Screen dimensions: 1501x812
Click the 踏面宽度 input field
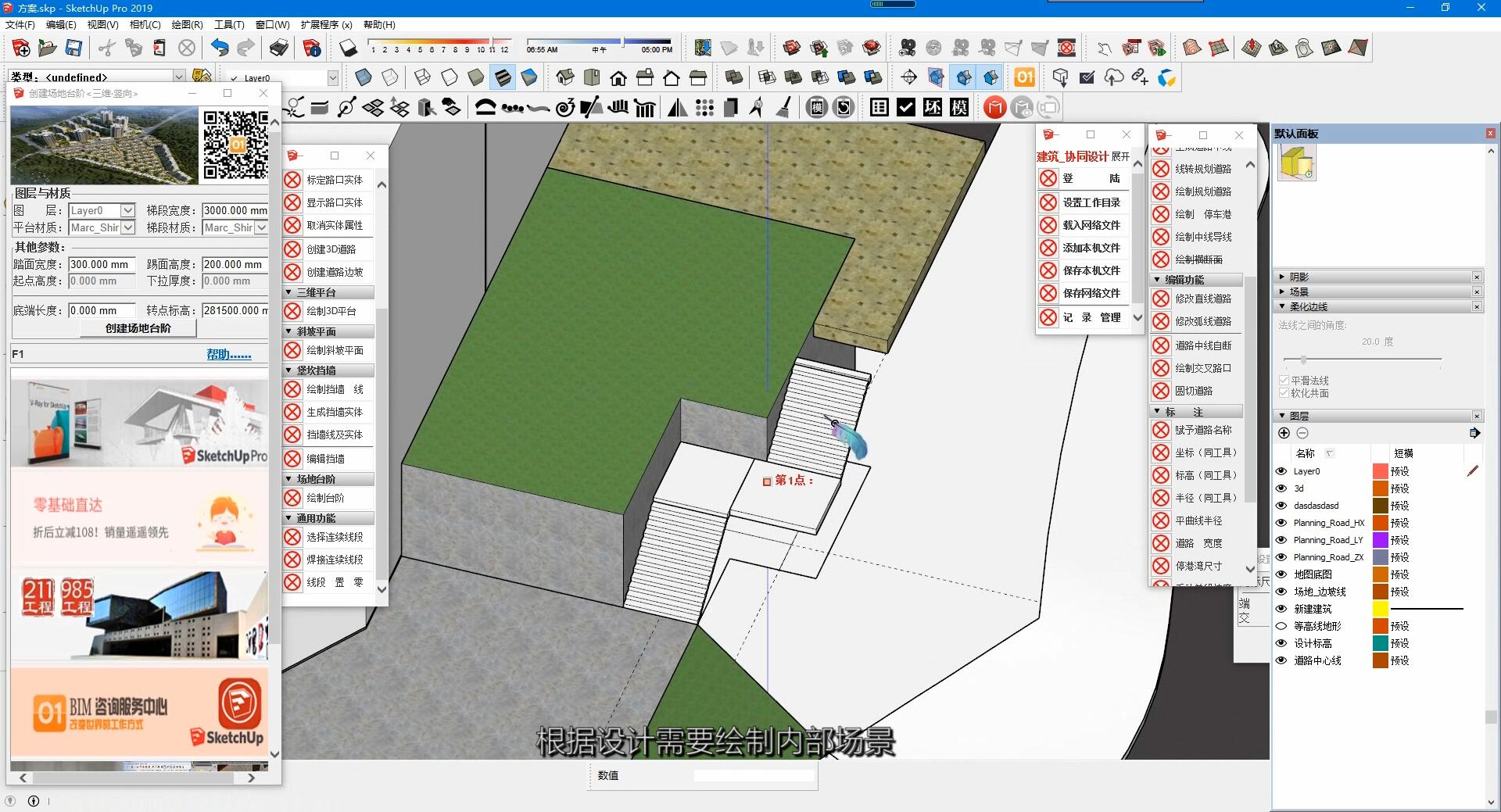coord(102,264)
